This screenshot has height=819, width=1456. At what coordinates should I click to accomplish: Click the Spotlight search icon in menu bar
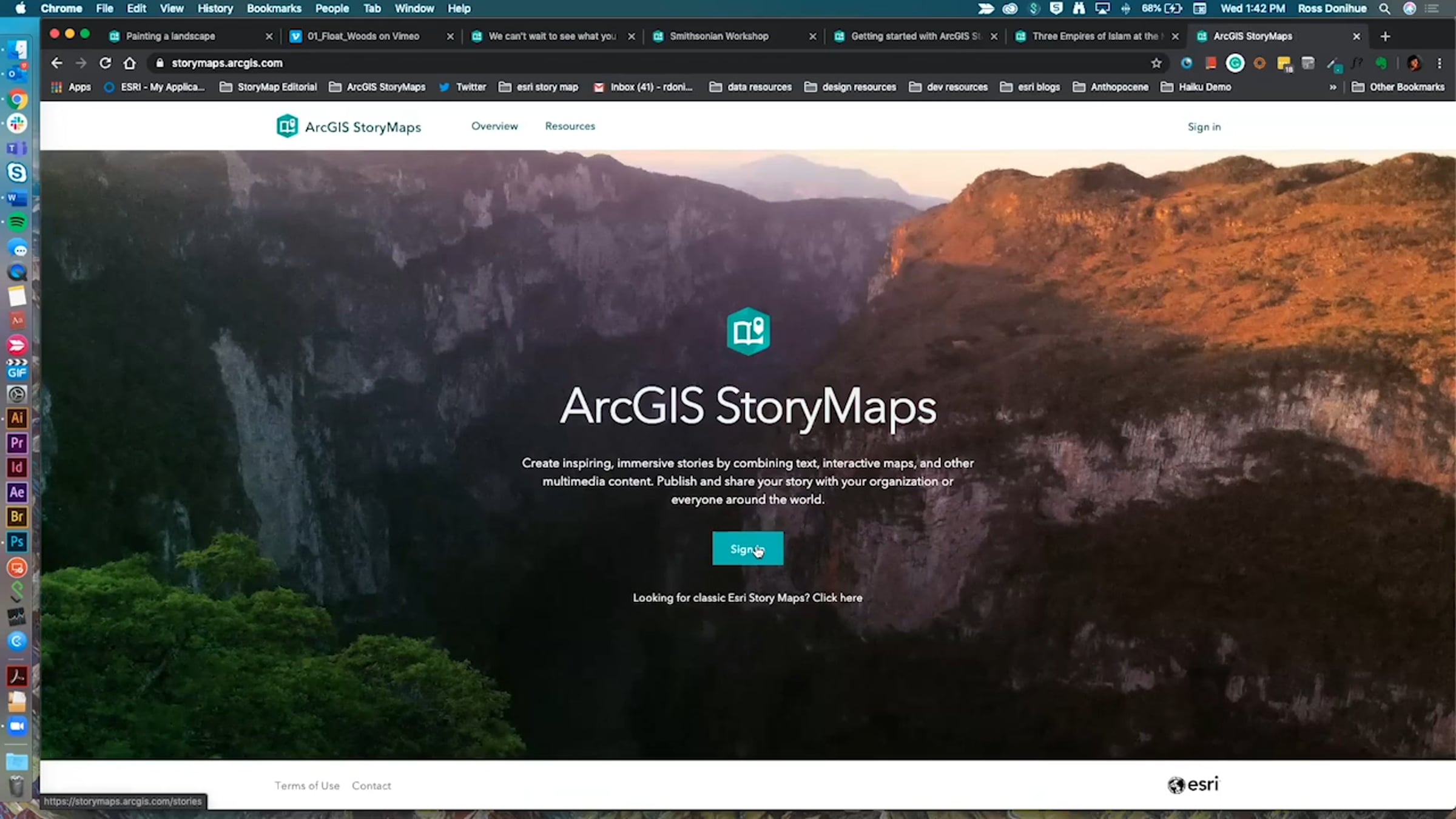point(1384,8)
